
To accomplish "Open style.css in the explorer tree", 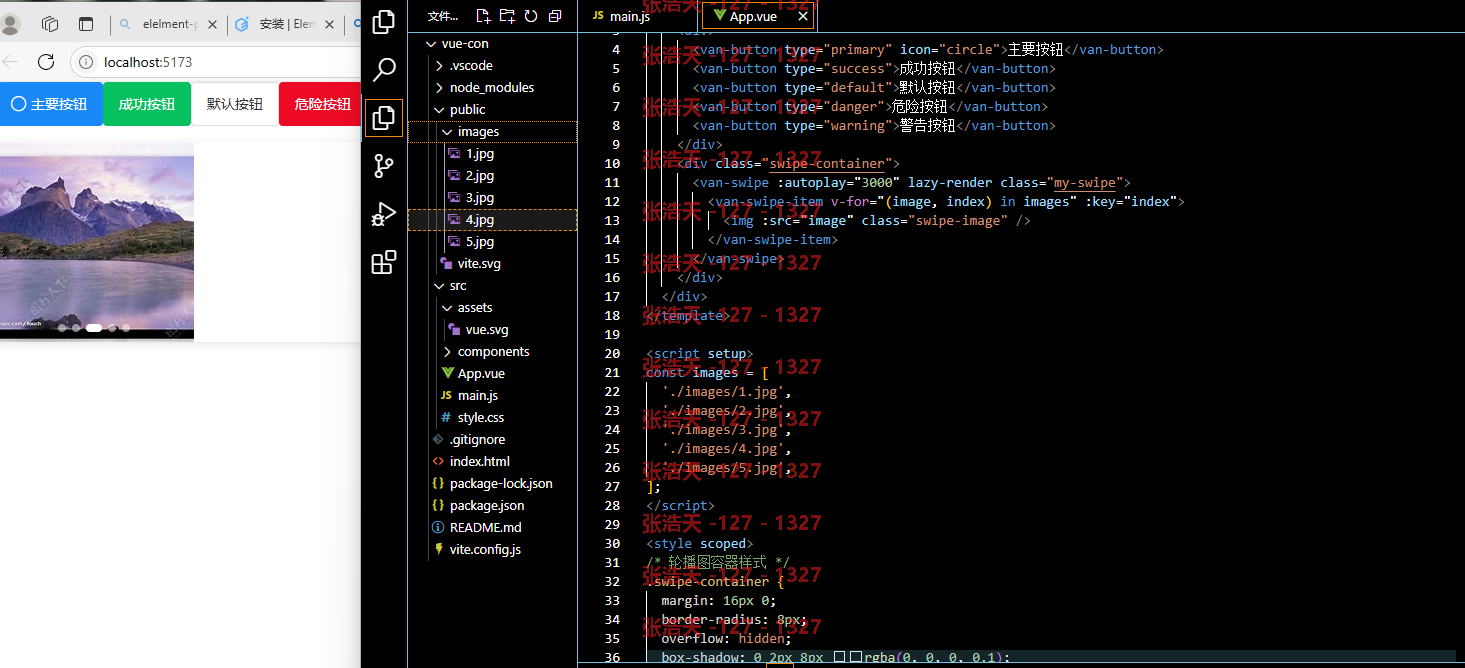I will coord(481,418).
